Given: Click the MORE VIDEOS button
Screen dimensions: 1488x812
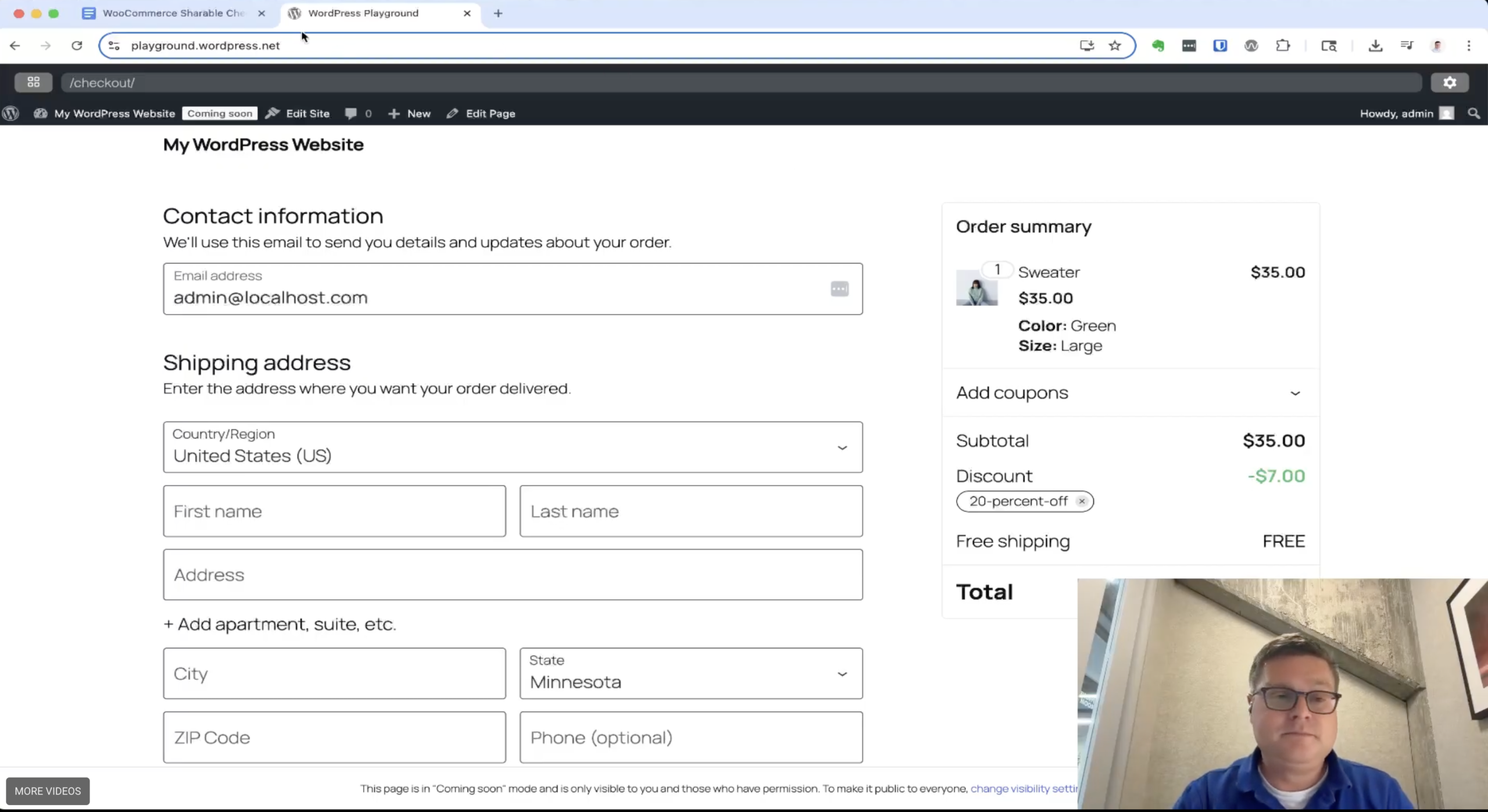Looking at the screenshot, I should (48, 791).
